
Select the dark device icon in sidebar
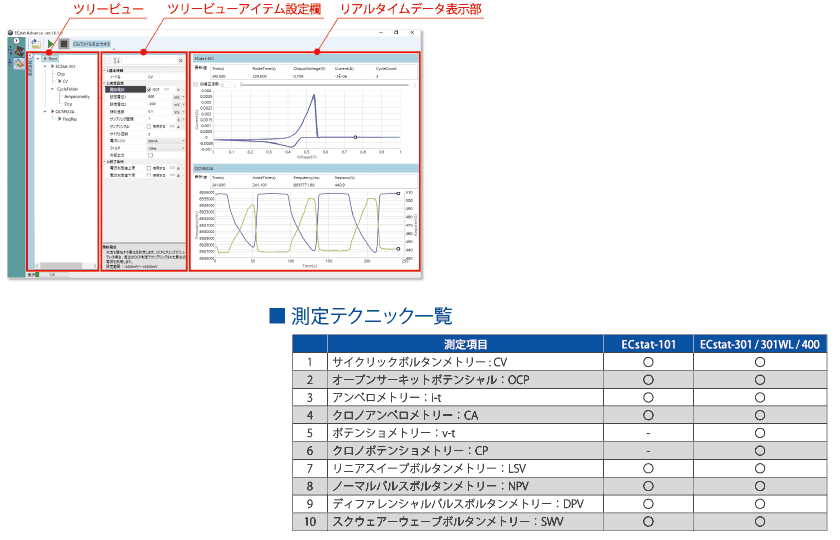click(19, 51)
